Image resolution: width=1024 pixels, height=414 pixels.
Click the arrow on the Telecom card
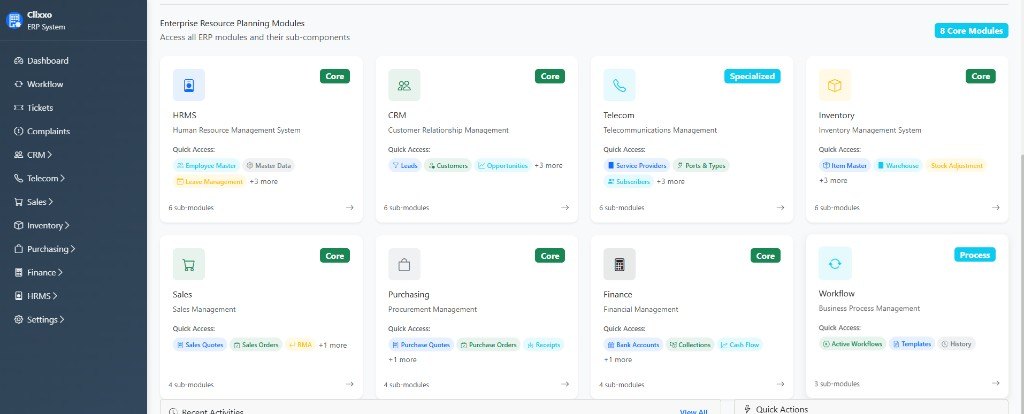[780, 208]
